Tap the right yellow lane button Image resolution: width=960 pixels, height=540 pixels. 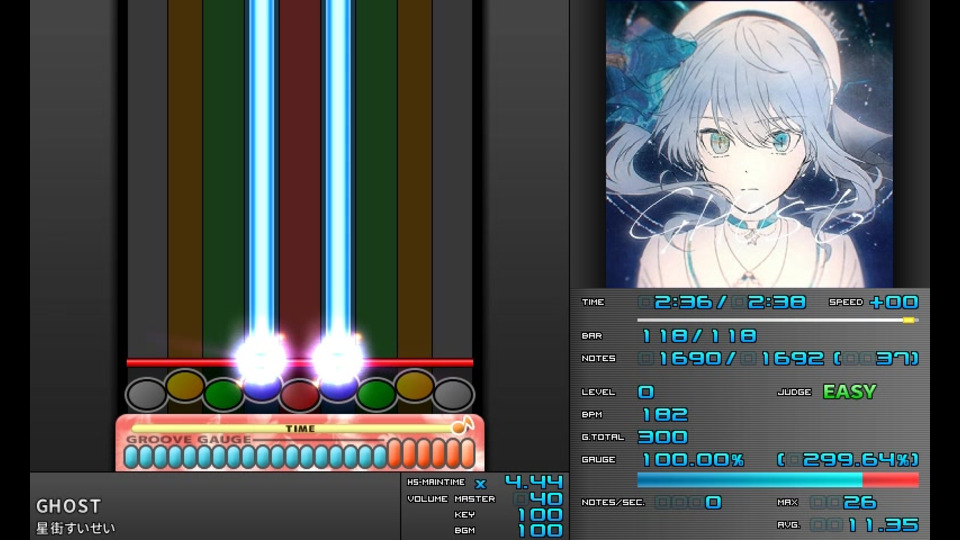coord(414,385)
